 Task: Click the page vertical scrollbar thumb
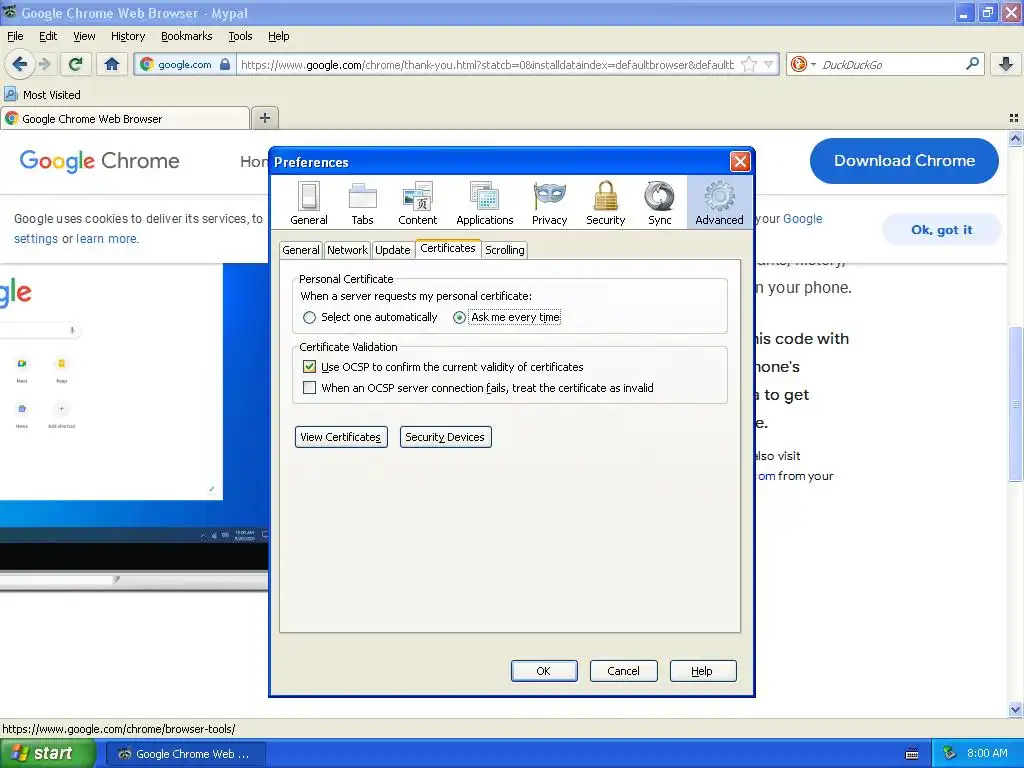(x=1015, y=404)
